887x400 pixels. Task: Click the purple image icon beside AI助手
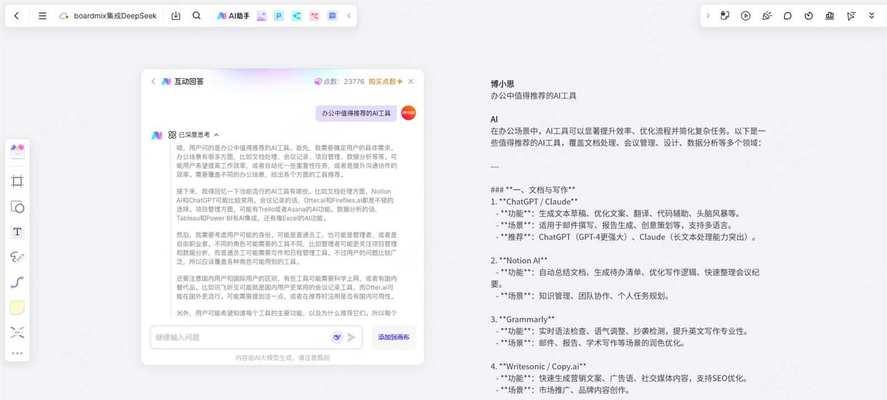261,16
